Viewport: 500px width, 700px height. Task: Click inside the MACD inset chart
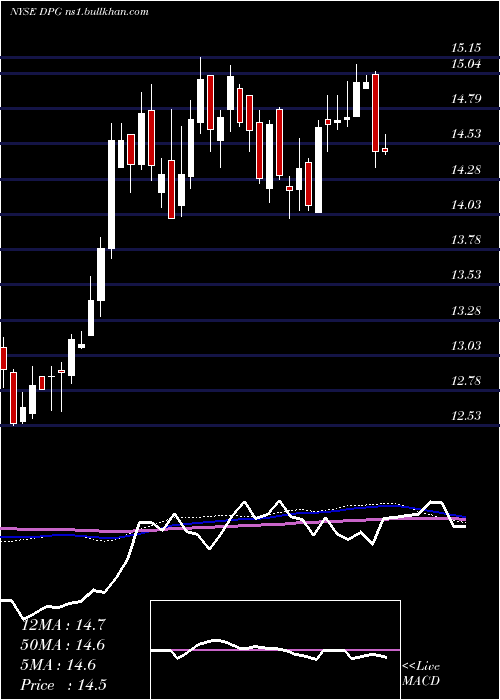click(275, 650)
